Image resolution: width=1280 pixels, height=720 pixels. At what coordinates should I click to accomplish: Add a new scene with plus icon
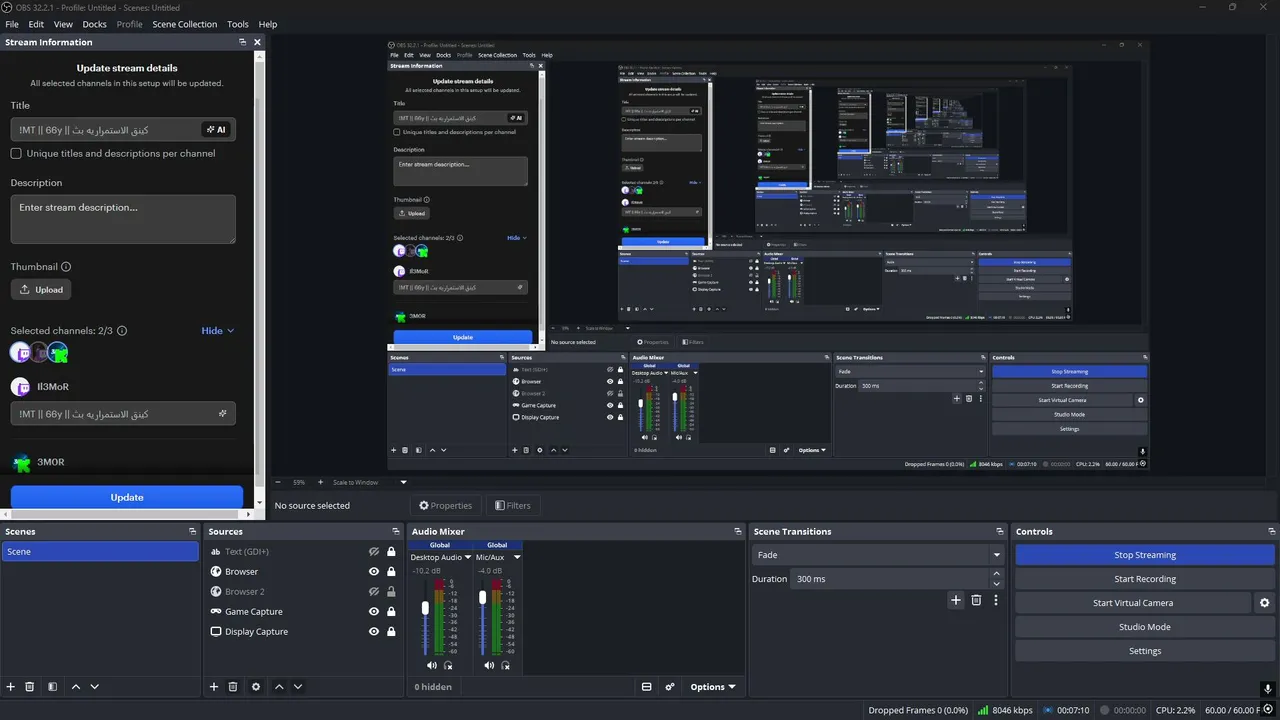[x=11, y=687]
